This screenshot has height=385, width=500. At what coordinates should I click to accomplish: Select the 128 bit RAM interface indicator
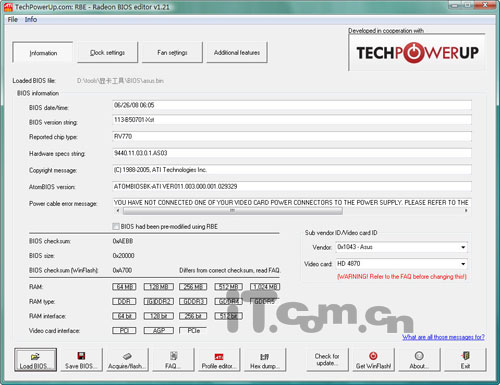159,316
